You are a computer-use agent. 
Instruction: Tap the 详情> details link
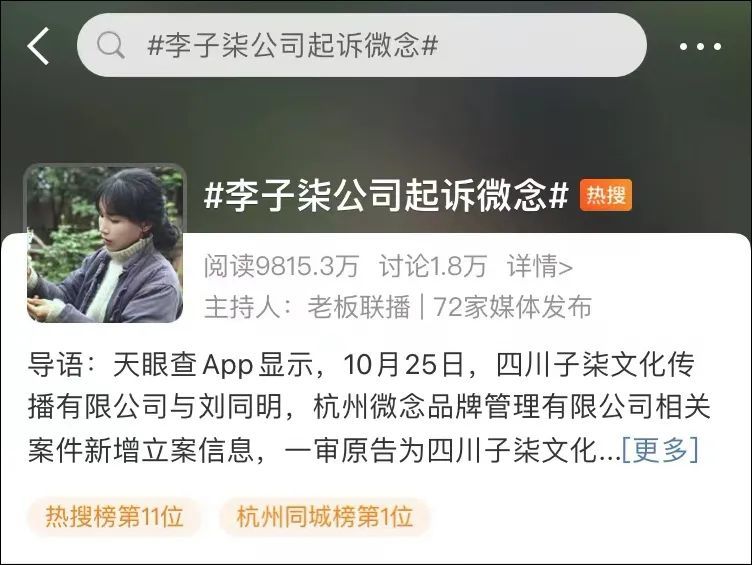point(540,266)
